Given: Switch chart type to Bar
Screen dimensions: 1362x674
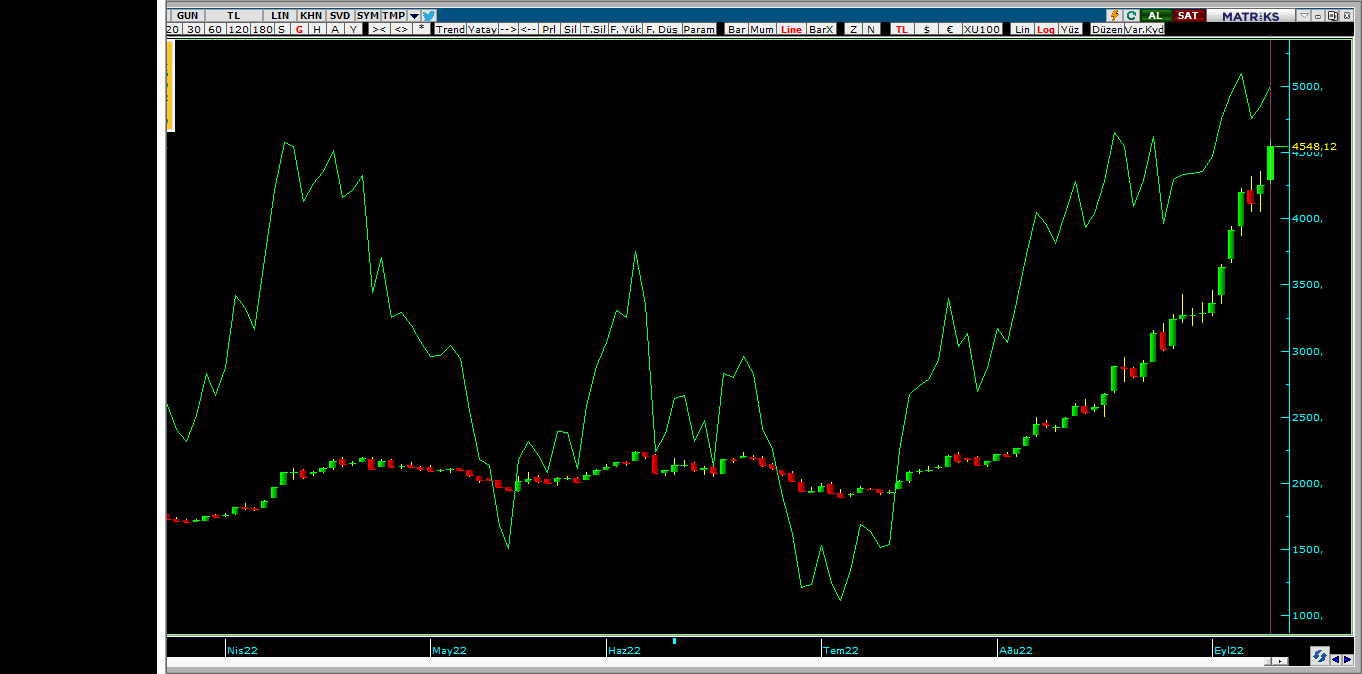Looking at the screenshot, I should click(737, 29).
